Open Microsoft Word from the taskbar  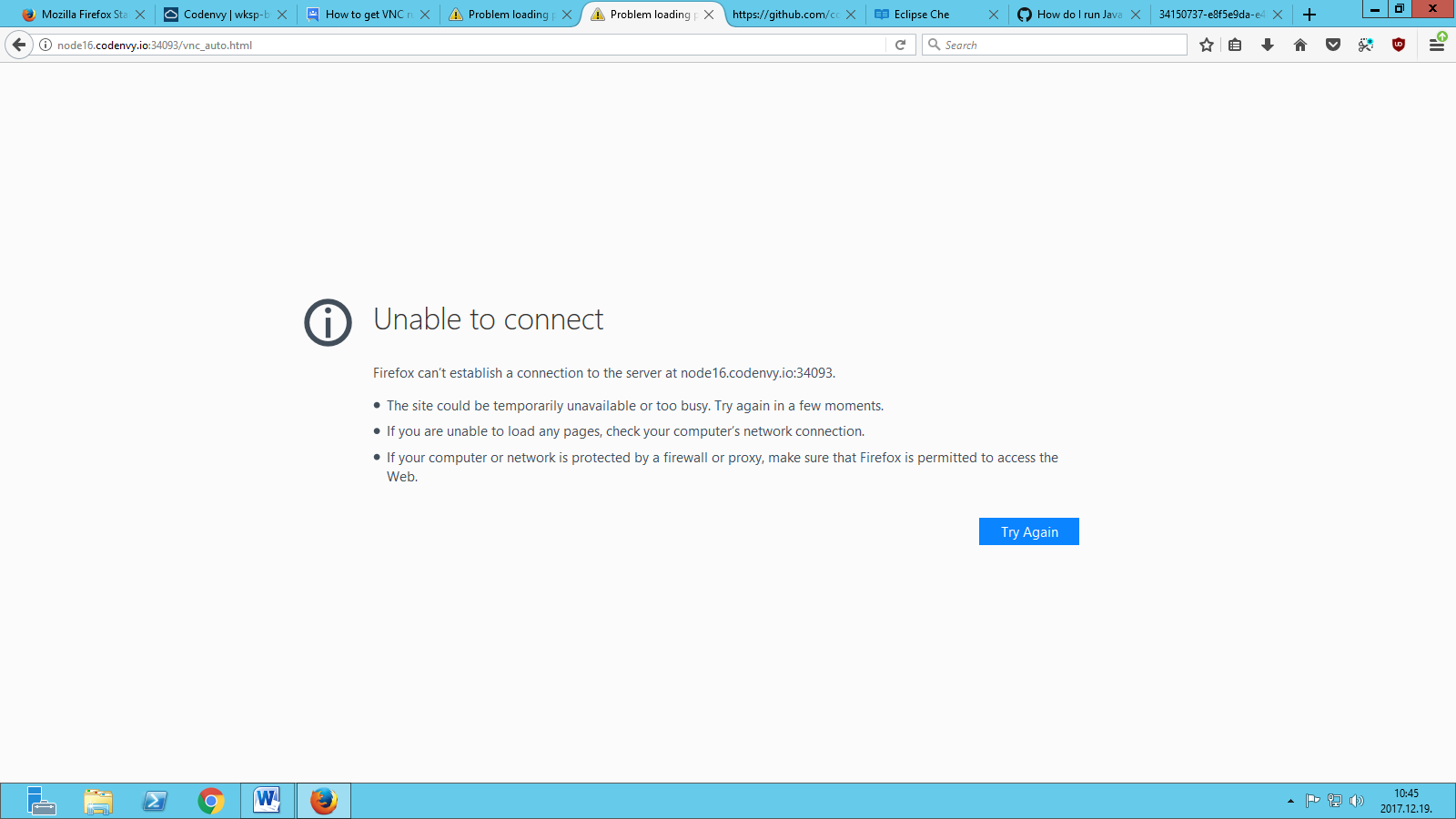click(268, 801)
